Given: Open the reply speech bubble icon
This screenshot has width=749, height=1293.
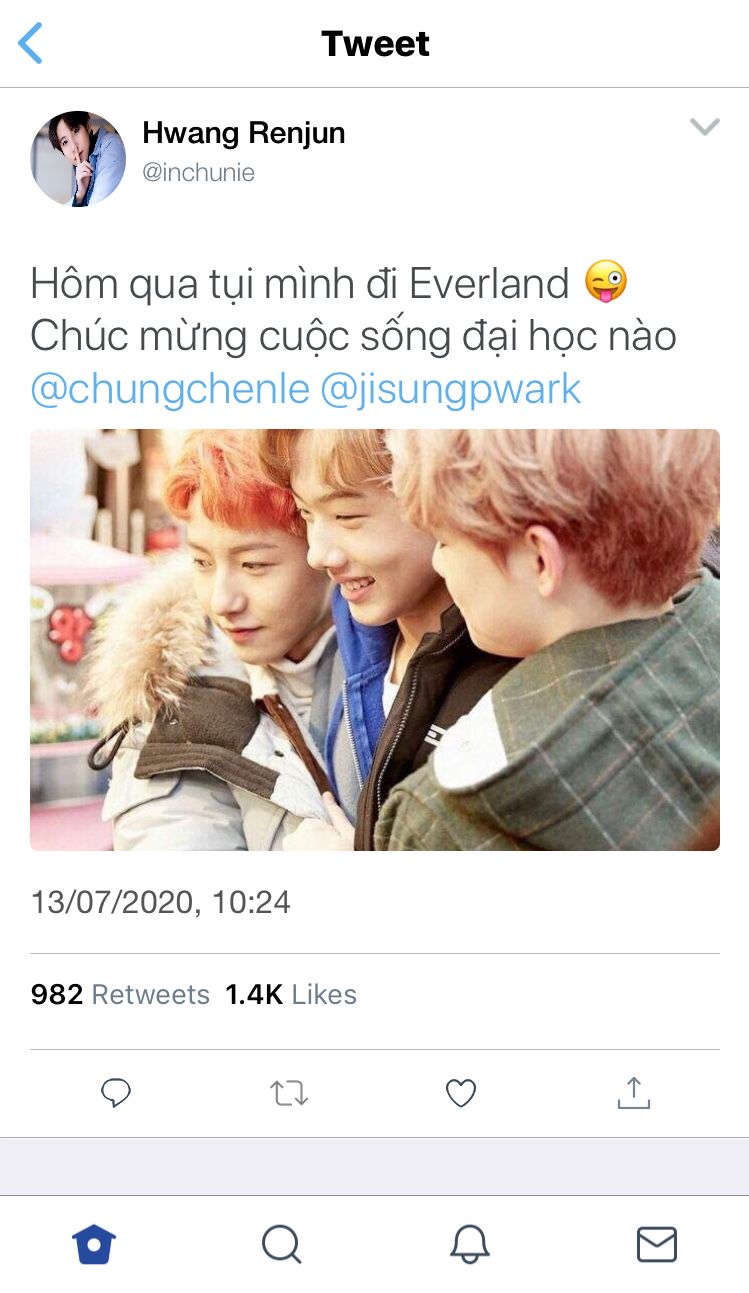Looking at the screenshot, I should [116, 1093].
